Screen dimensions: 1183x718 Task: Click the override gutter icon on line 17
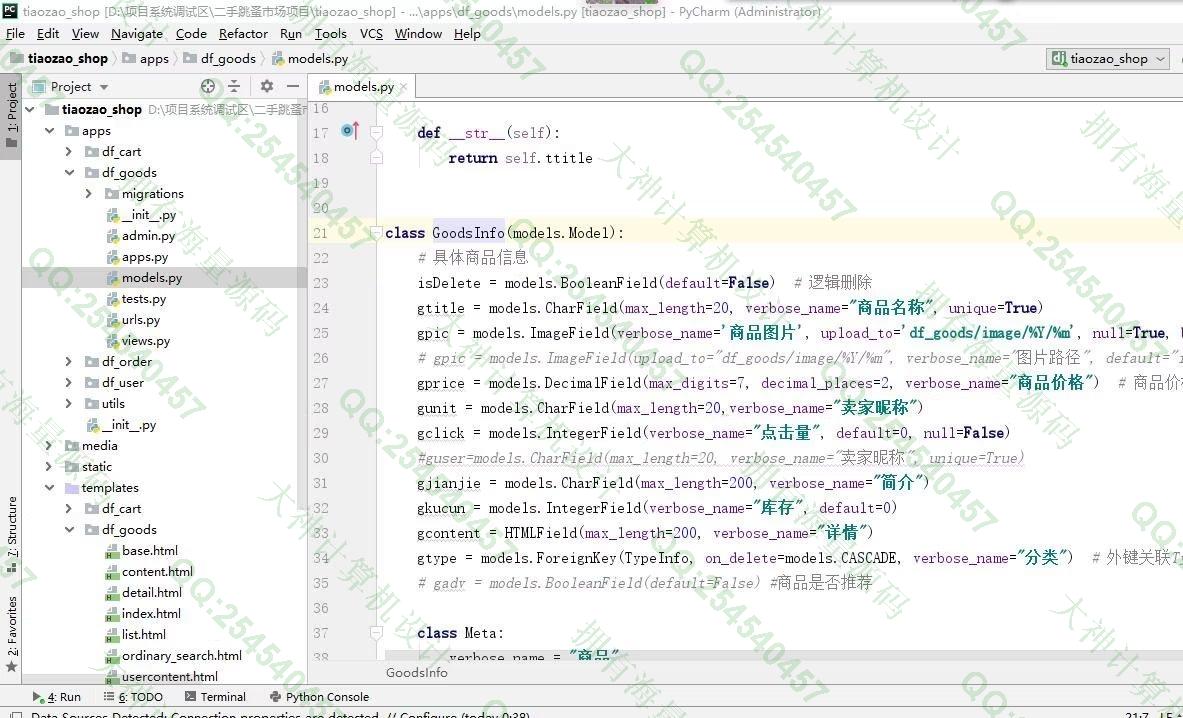[349, 131]
